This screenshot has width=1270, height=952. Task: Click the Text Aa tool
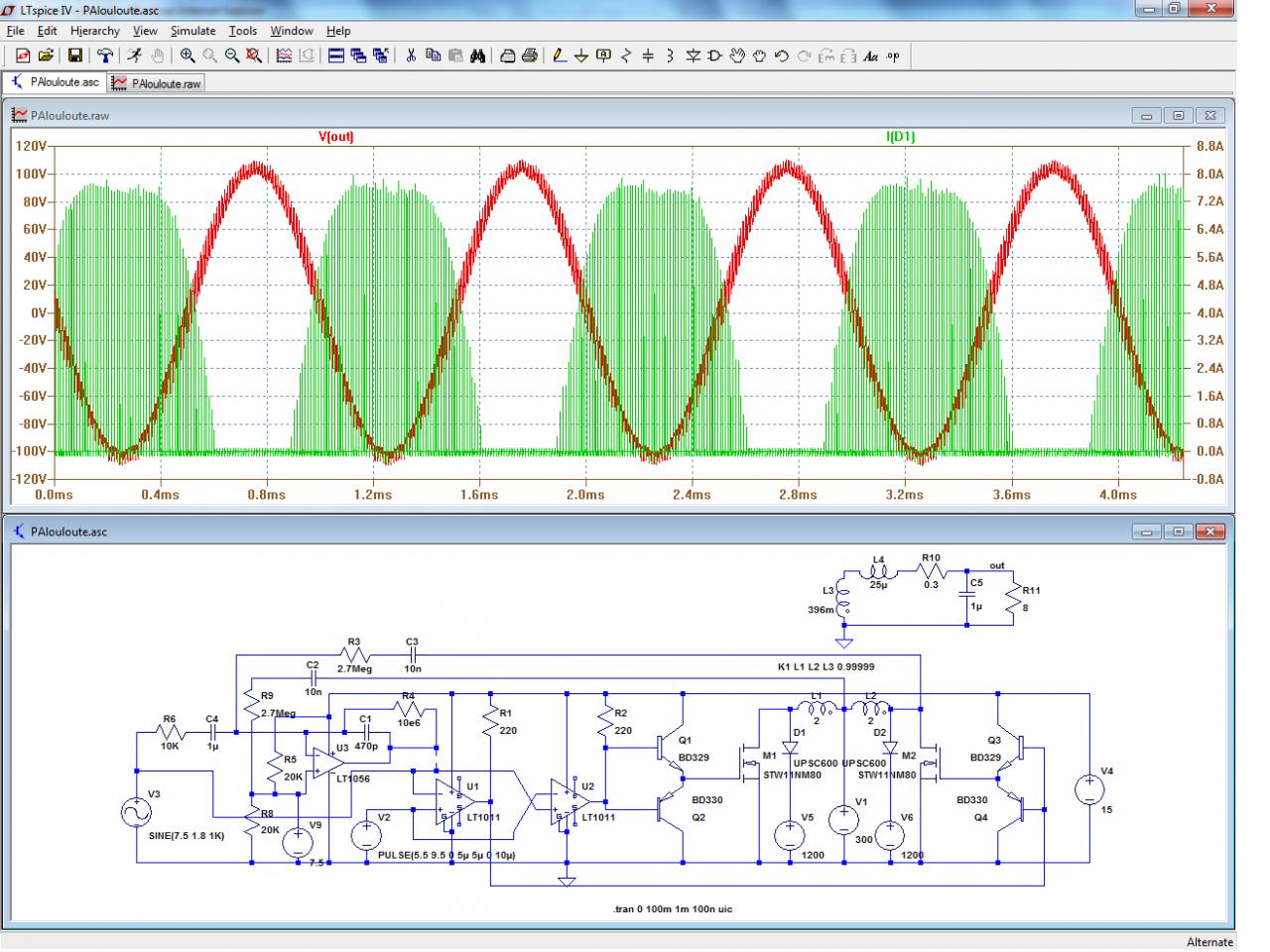click(x=870, y=57)
